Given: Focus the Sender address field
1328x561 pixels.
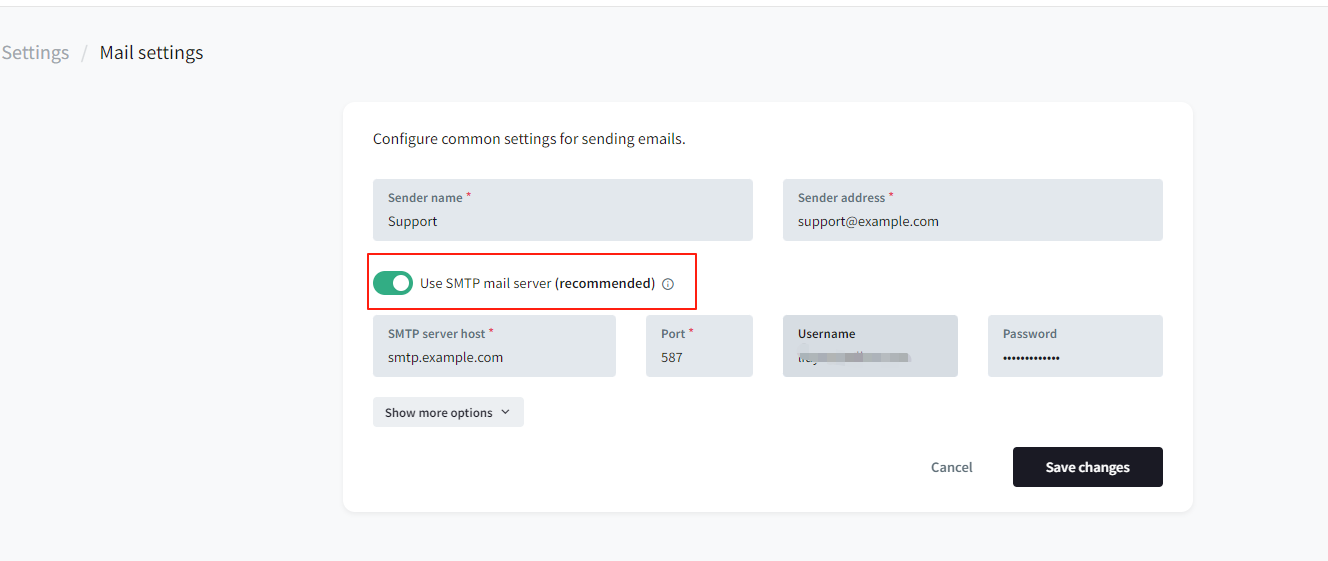Looking at the screenshot, I should (x=973, y=210).
